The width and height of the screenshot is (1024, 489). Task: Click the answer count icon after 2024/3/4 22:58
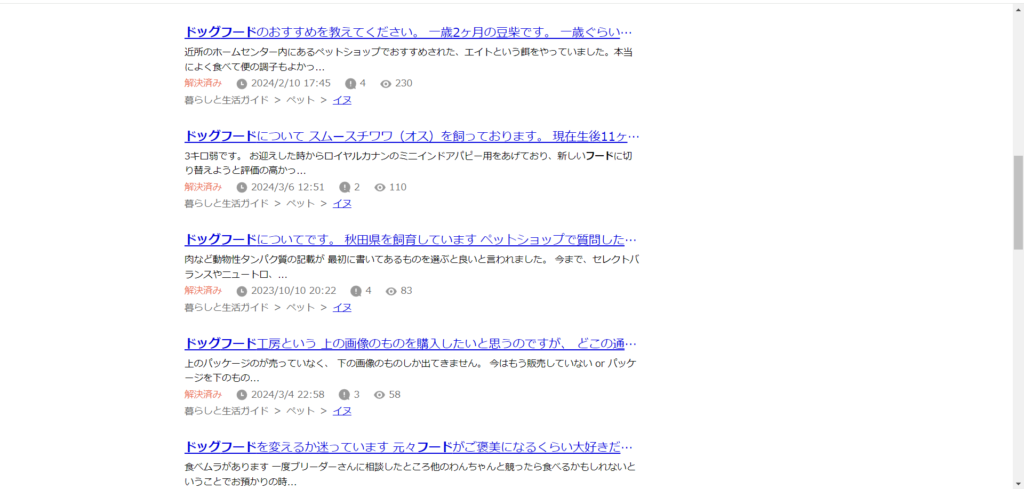(344, 395)
